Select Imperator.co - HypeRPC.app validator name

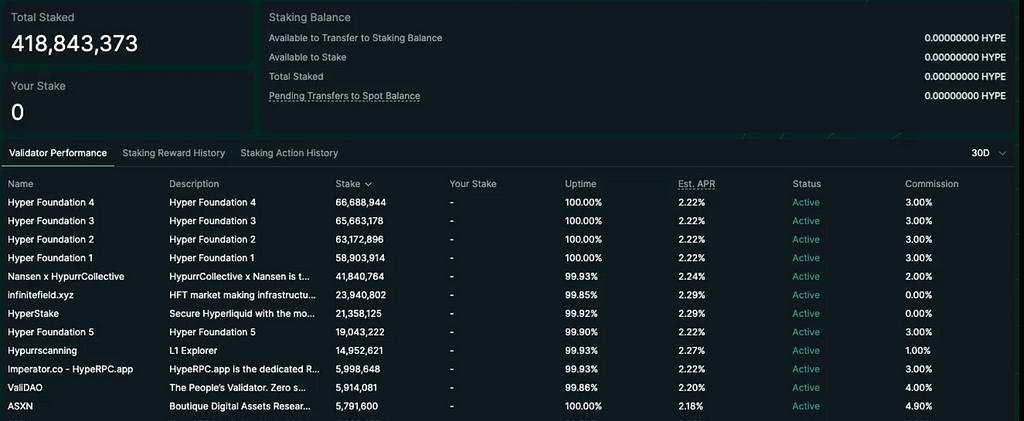click(x=71, y=369)
